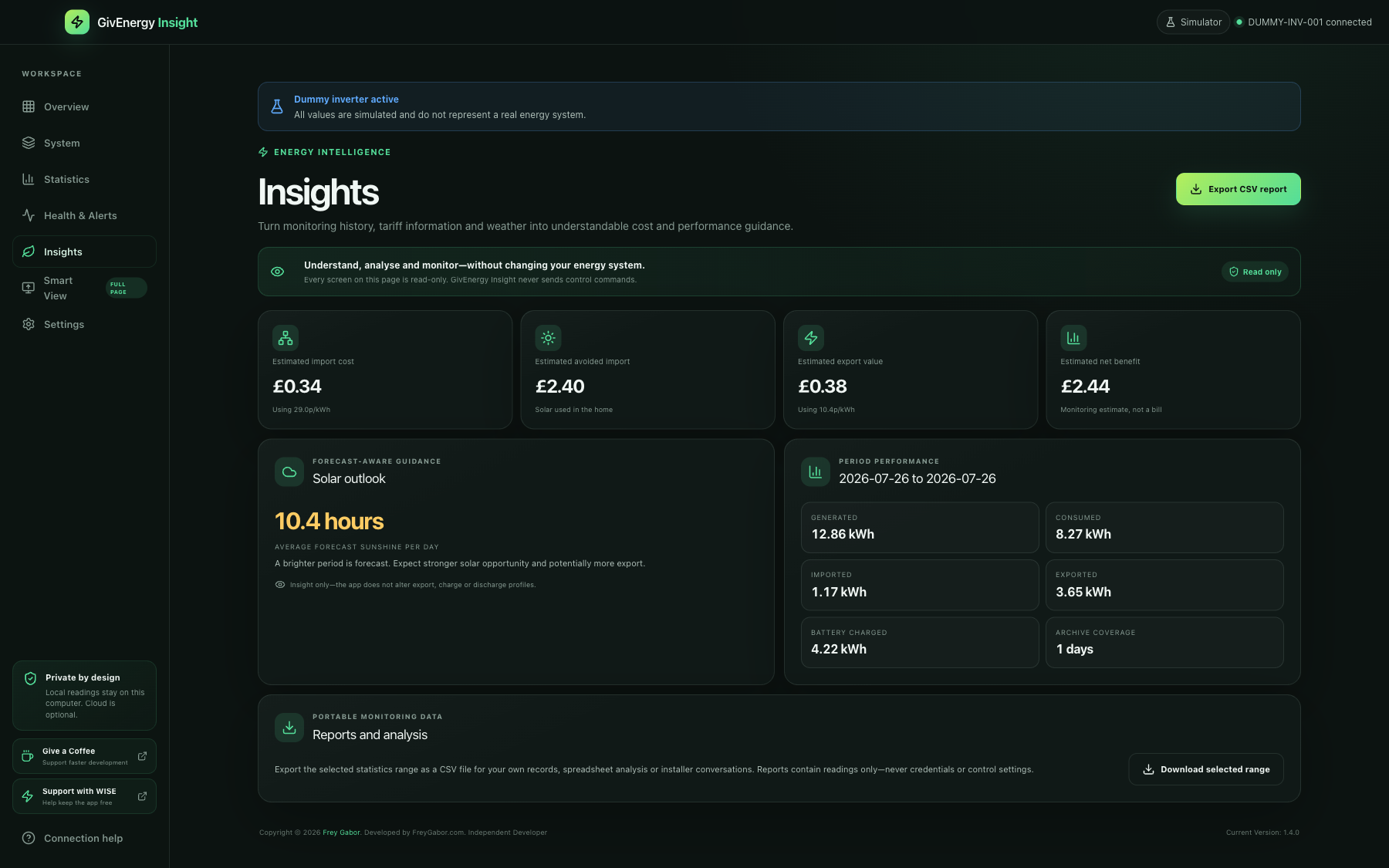Viewport: 1389px width, 868px height.
Task: Follow the Frey Gabor footer link
Action: click(x=341, y=833)
